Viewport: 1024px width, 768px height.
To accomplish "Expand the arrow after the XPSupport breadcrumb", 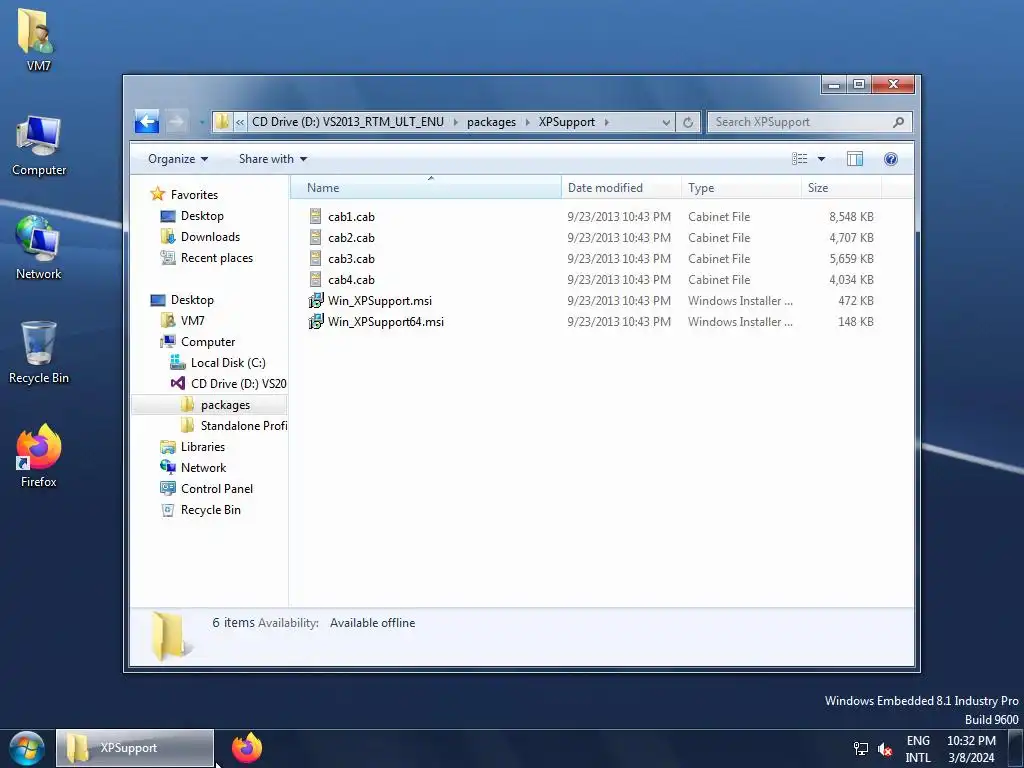I will (607, 122).
